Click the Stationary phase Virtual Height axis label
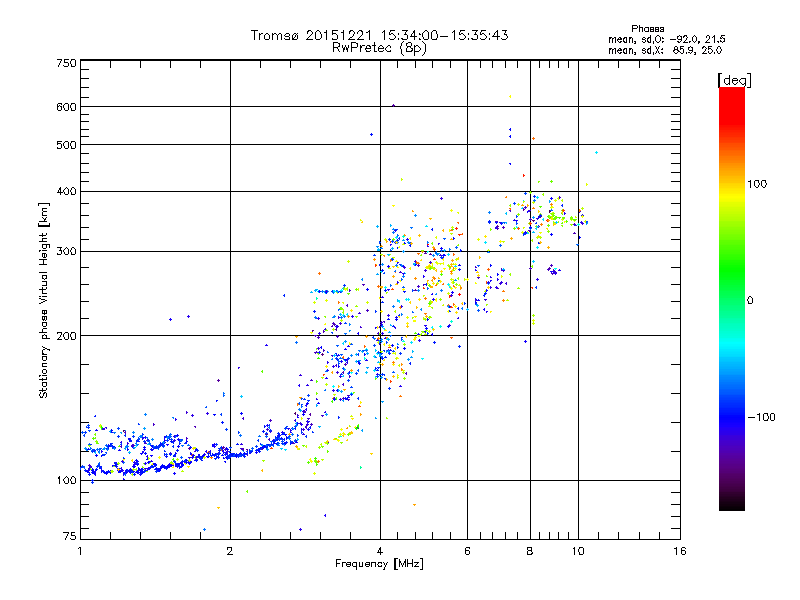The image size is (800, 600). [44, 298]
